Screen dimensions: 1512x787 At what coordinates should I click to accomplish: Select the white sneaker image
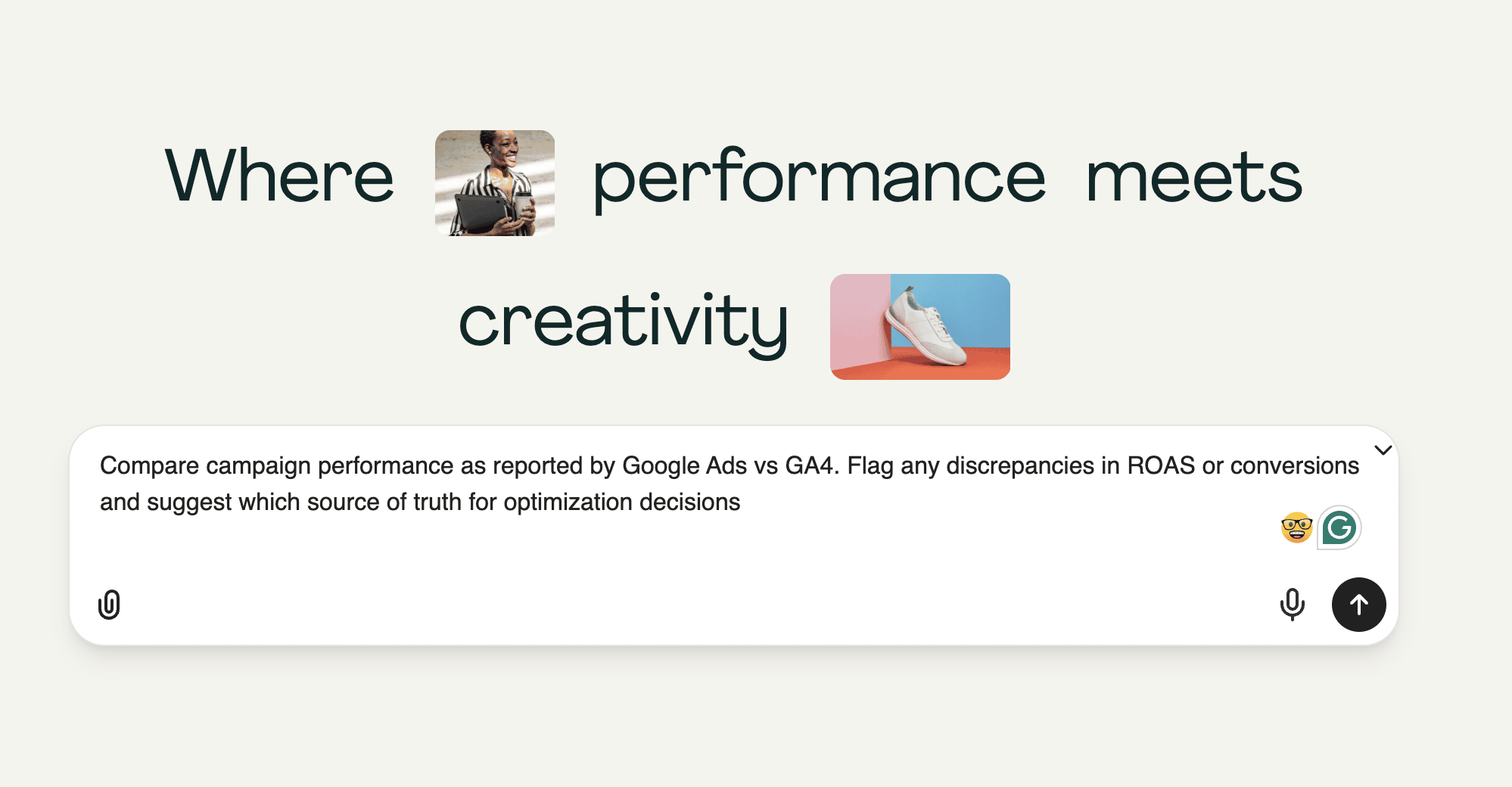click(x=920, y=327)
